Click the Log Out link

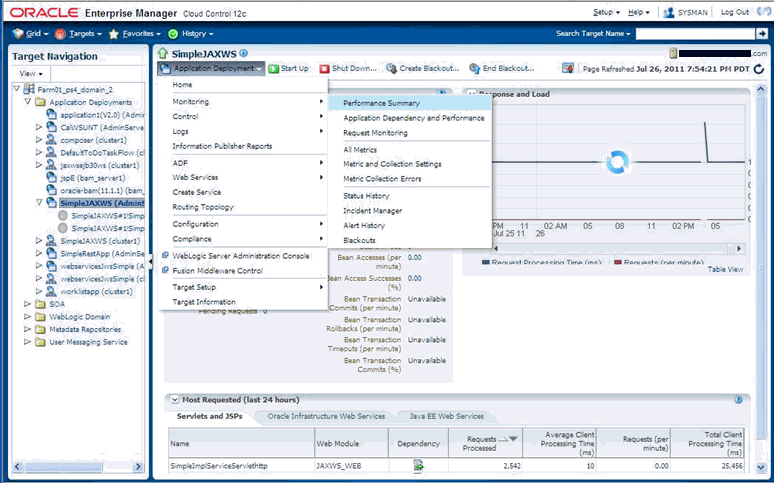click(735, 12)
